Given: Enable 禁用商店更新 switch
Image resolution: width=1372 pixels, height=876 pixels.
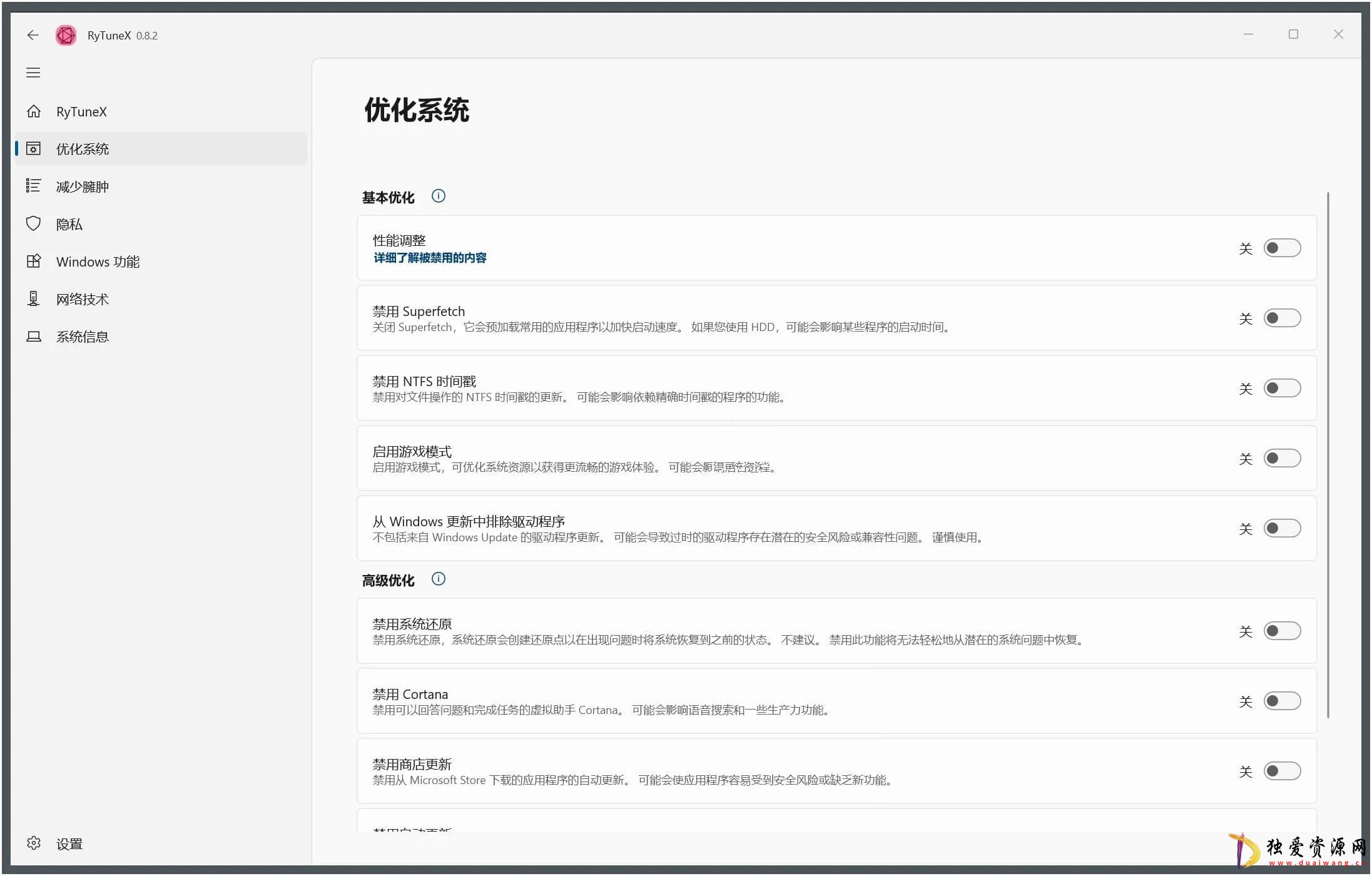Looking at the screenshot, I should 1282,771.
